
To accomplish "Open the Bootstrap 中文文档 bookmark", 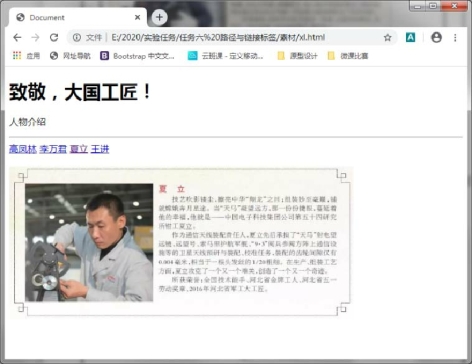I will [137, 56].
